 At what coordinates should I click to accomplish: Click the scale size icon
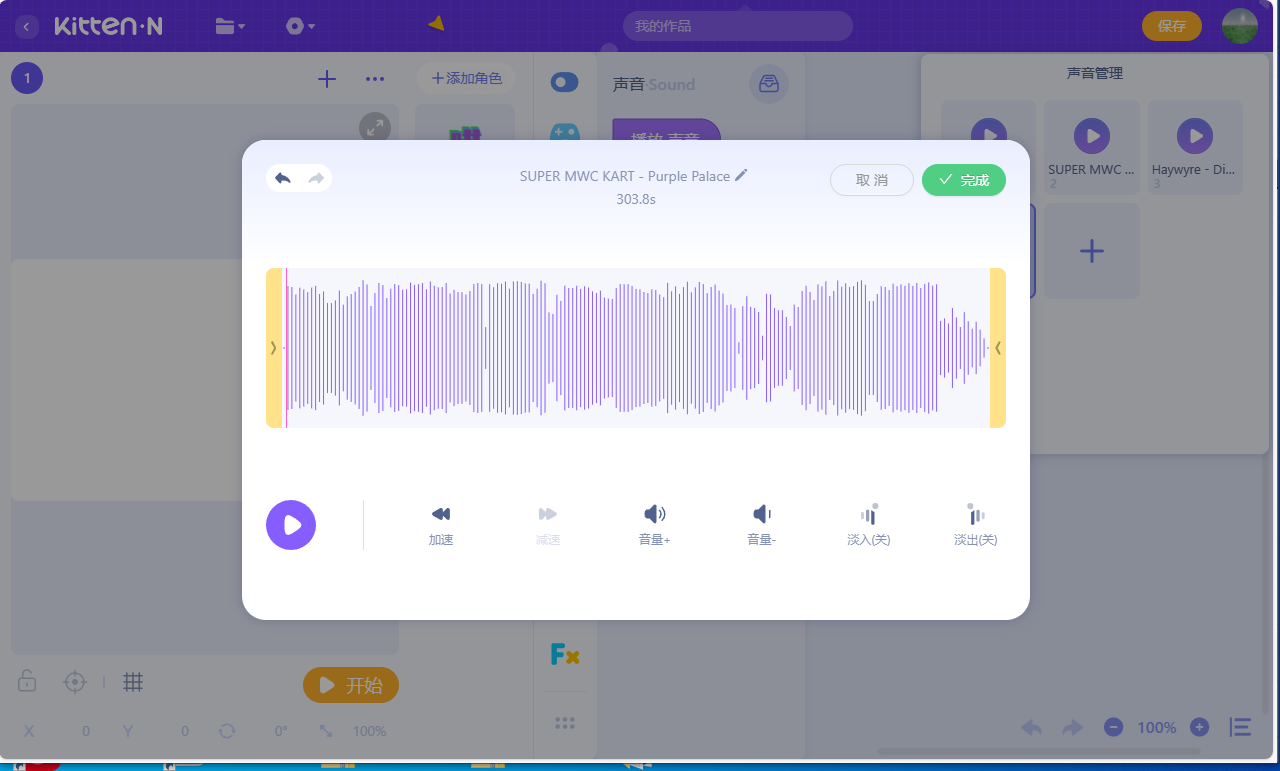(326, 731)
